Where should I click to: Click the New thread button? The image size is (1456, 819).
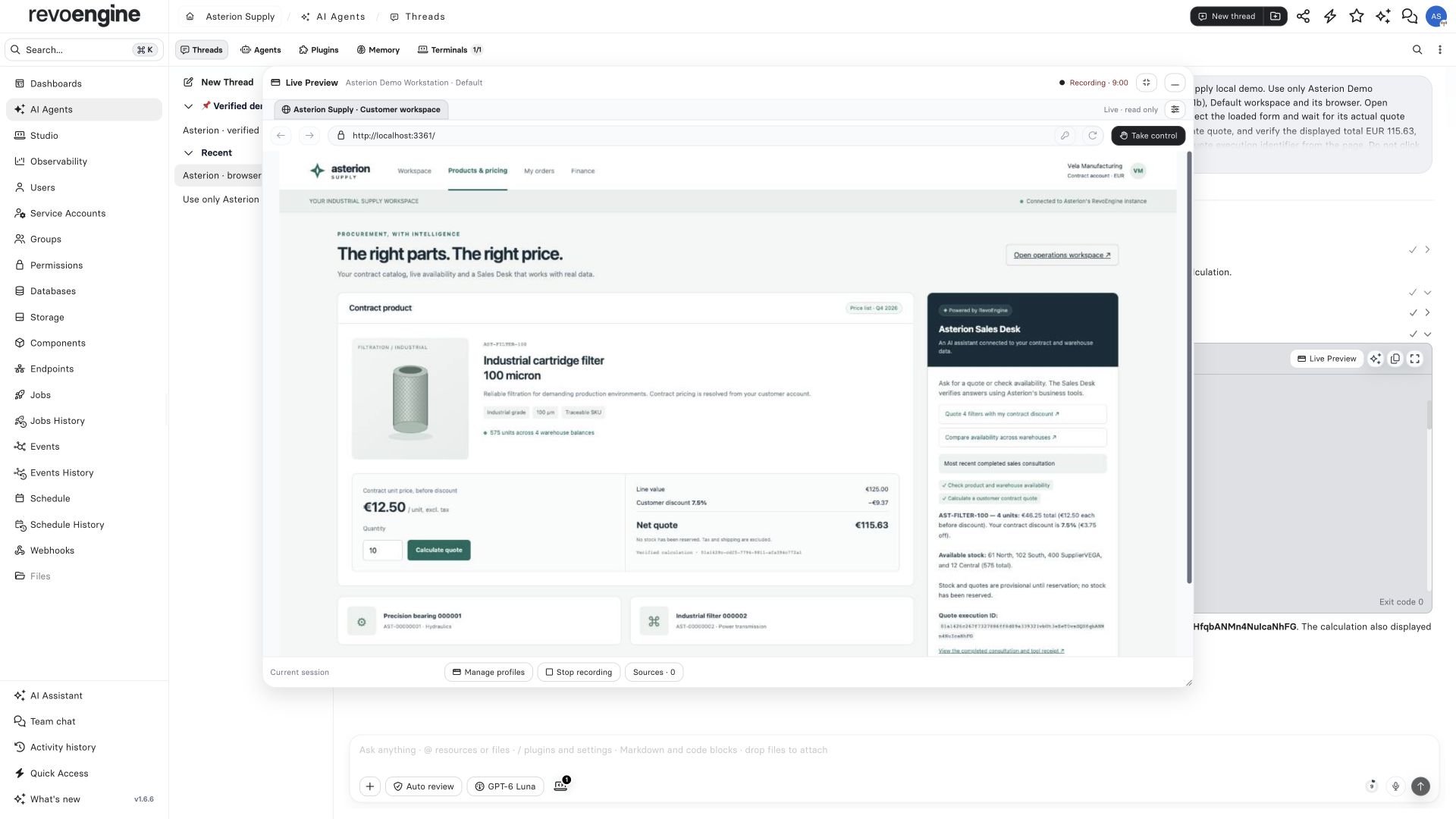click(x=1227, y=17)
